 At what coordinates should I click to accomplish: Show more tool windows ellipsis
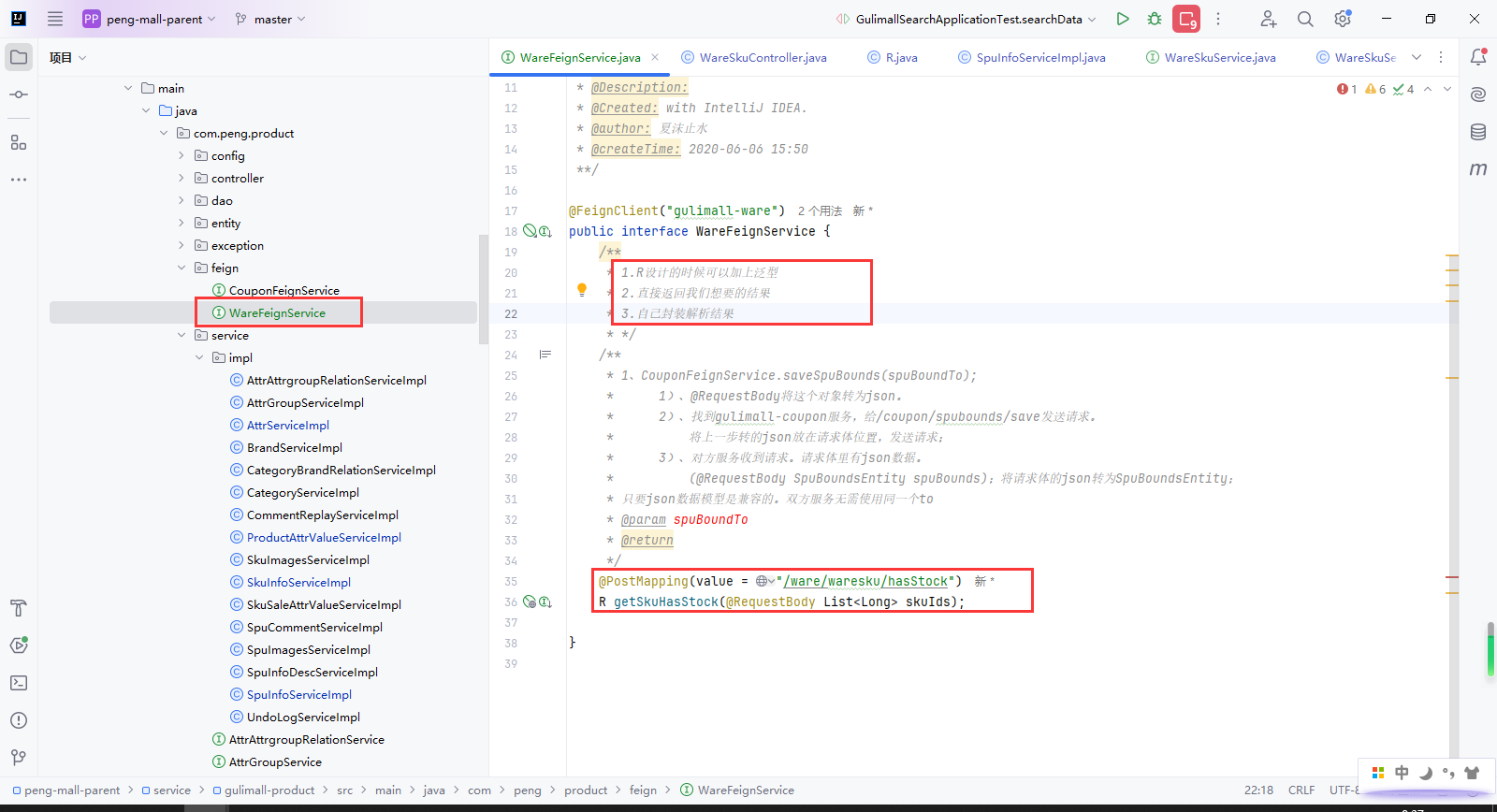click(x=19, y=179)
